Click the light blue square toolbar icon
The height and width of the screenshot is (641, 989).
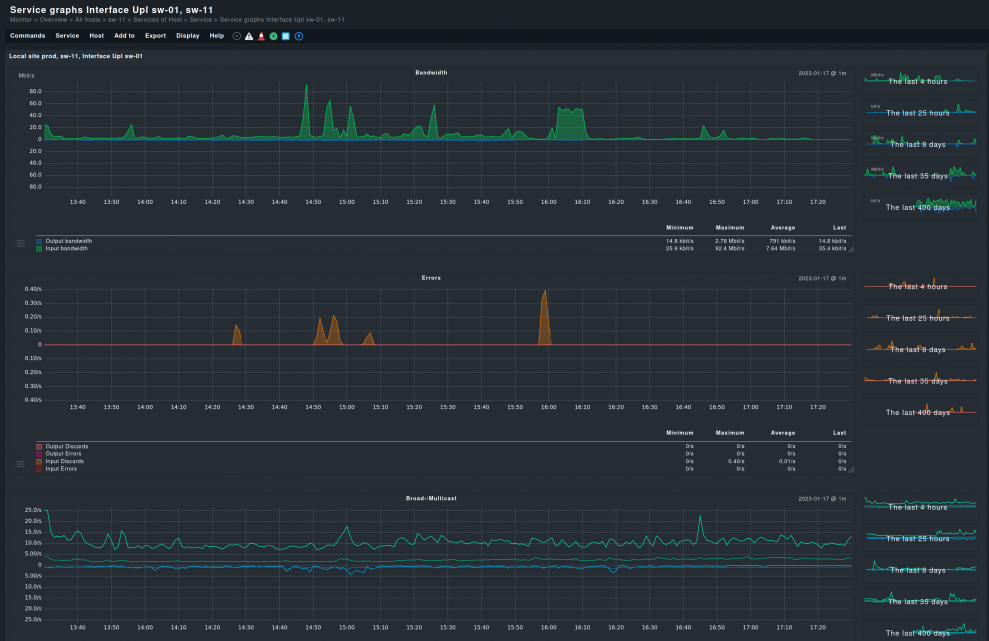click(286, 36)
